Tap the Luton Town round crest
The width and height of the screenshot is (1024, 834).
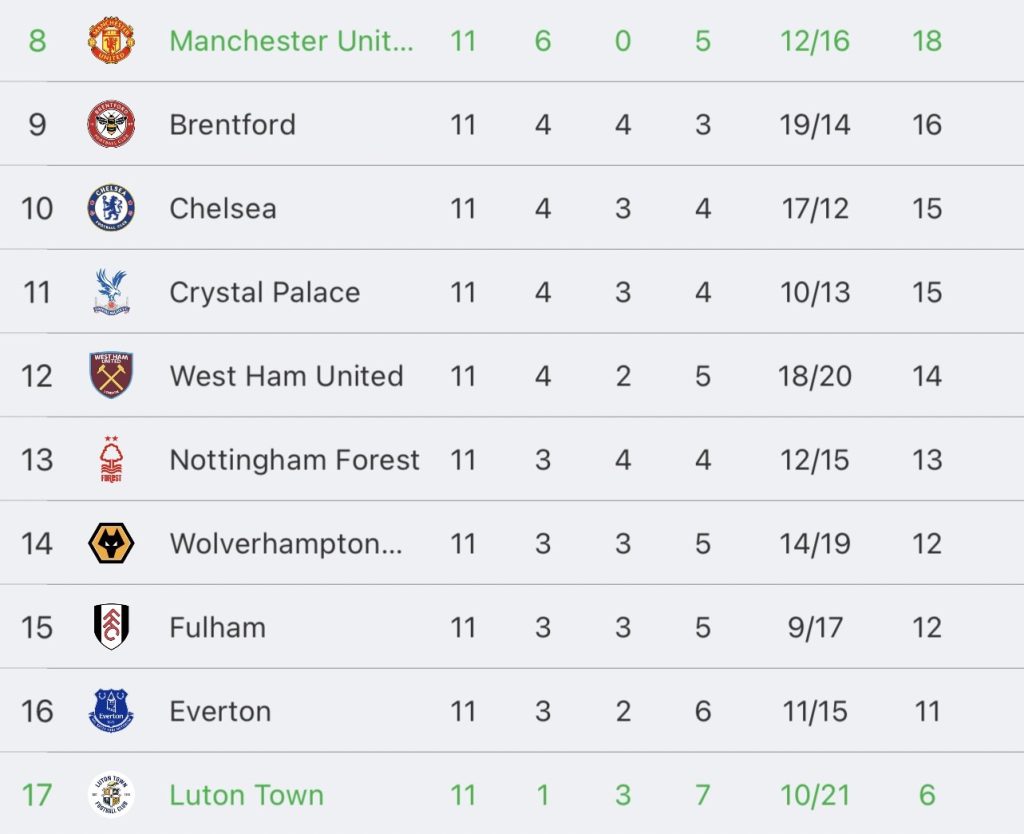tap(111, 795)
